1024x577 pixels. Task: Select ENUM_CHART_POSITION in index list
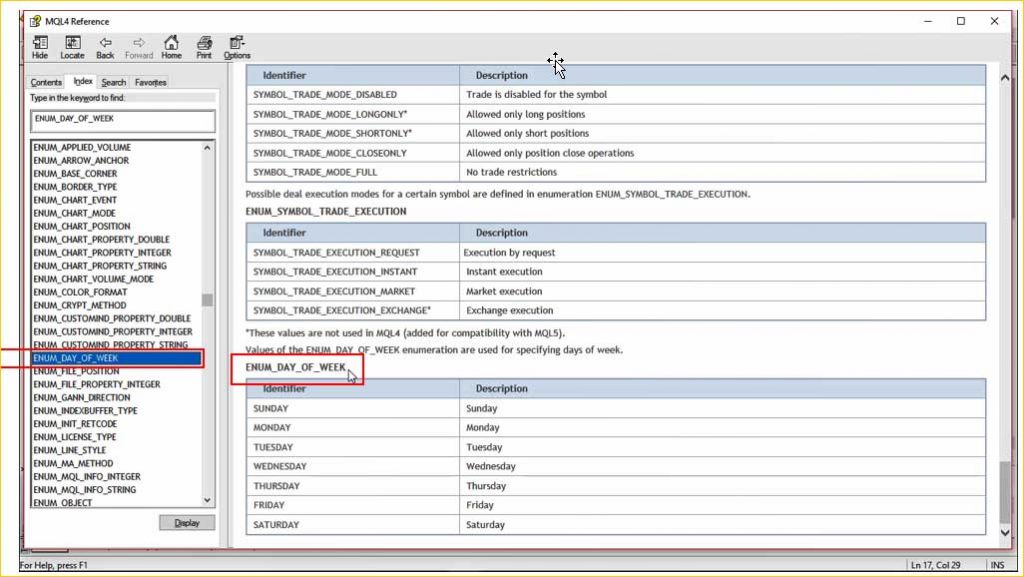click(x=82, y=226)
